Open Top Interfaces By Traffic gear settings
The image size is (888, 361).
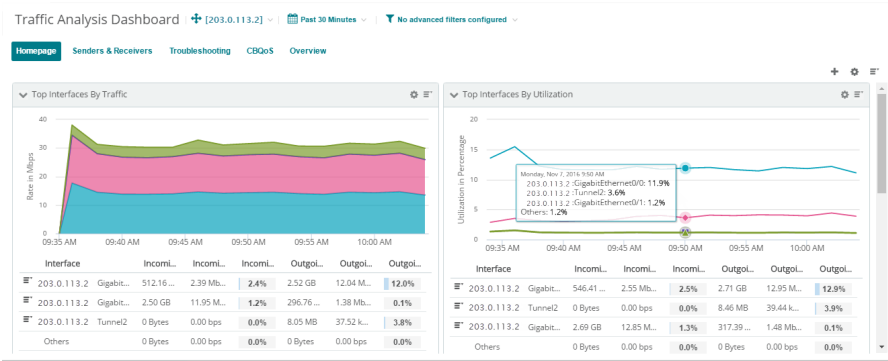click(414, 95)
